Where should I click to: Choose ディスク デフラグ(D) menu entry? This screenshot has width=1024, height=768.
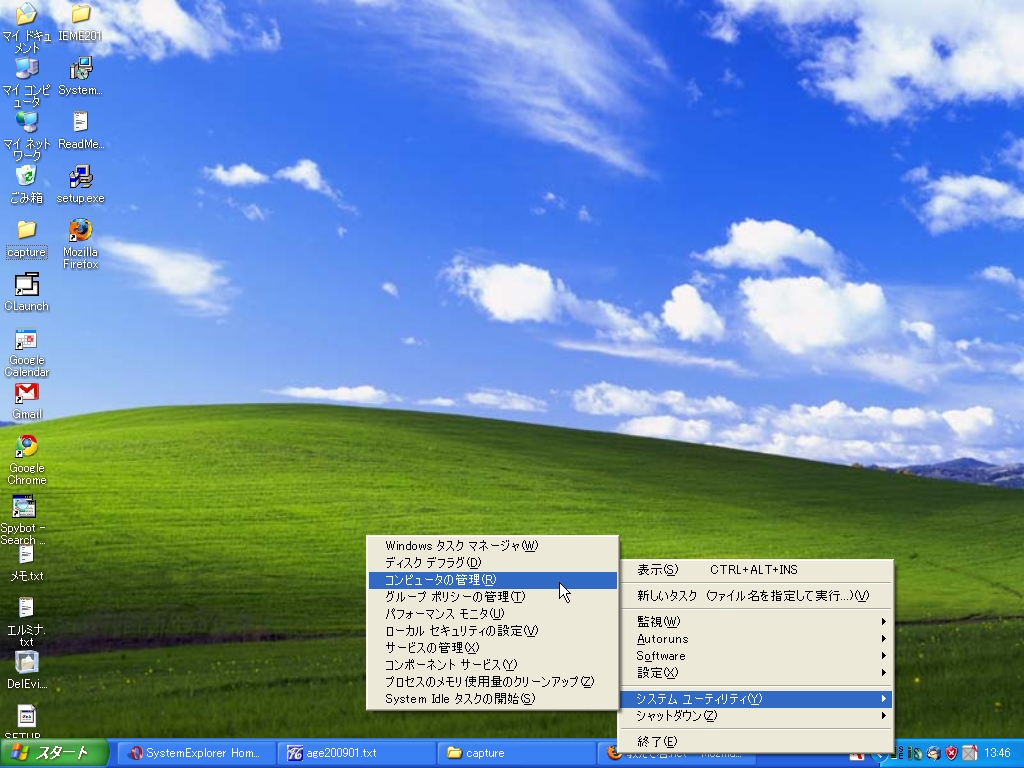(493, 562)
